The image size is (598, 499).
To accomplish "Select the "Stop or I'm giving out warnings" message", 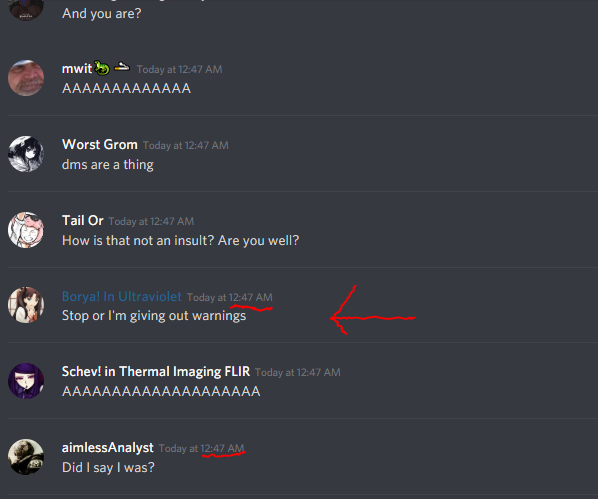I will click(x=154, y=316).
